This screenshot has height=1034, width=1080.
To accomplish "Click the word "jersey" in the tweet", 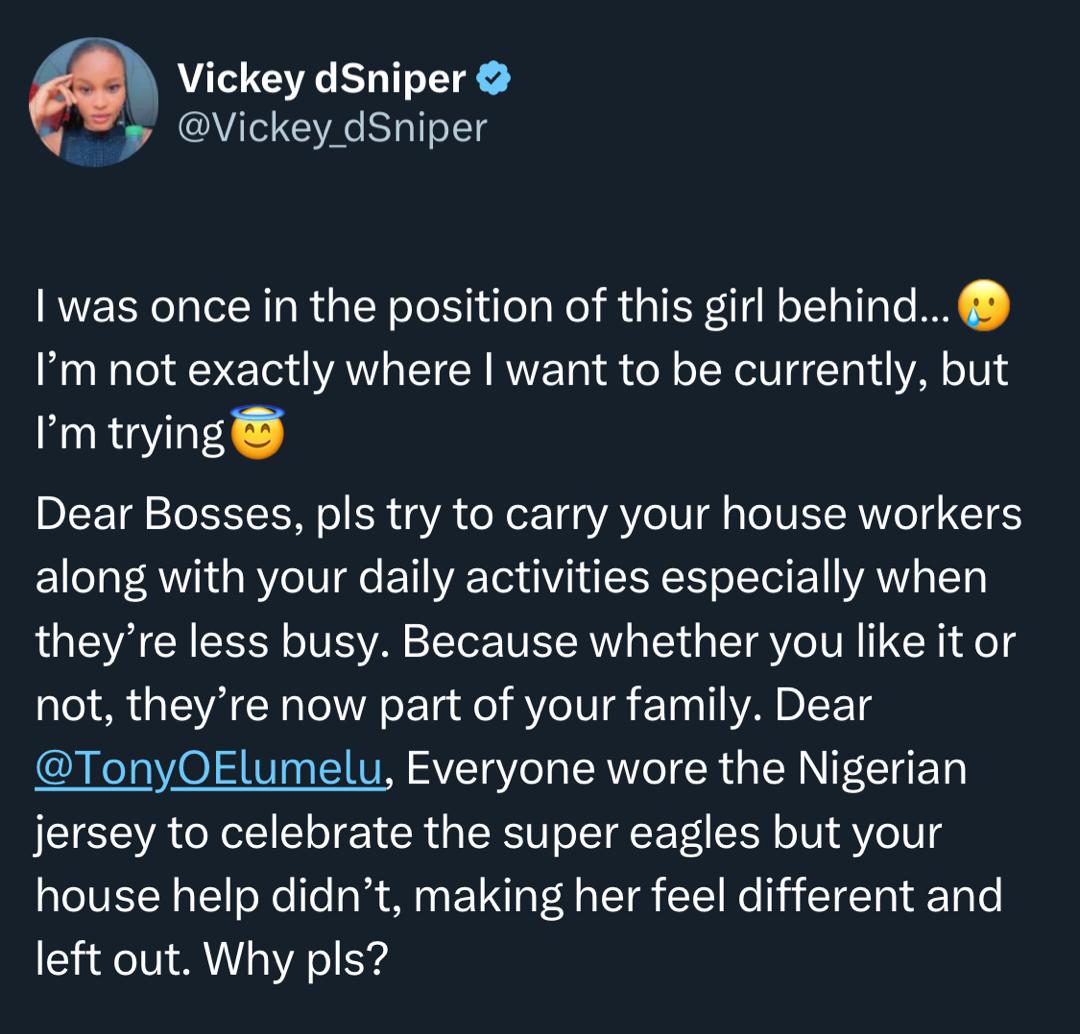I will tap(95, 834).
